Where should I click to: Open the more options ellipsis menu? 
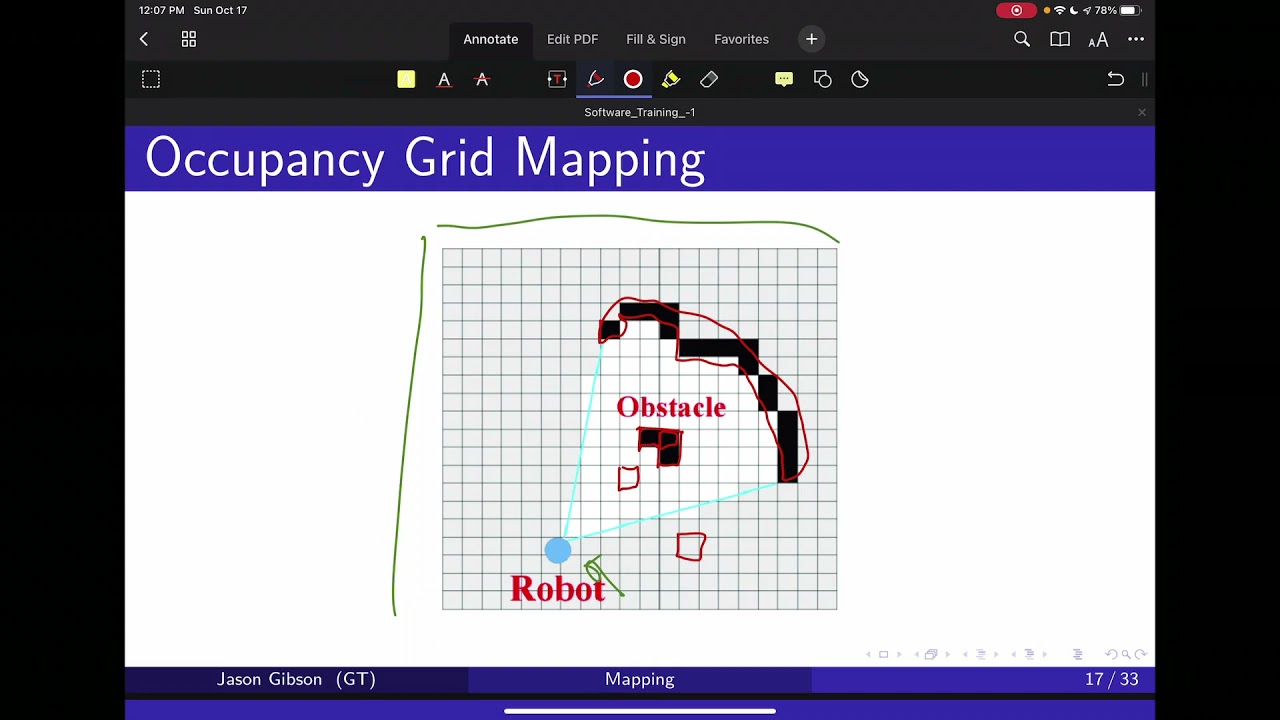1136,39
